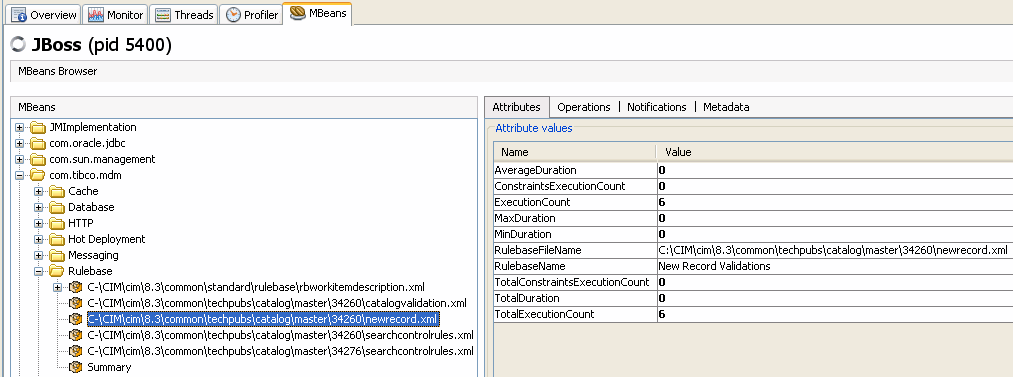Click the Monitor chart icon
The width and height of the screenshot is (1013, 377).
tap(96, 14)
